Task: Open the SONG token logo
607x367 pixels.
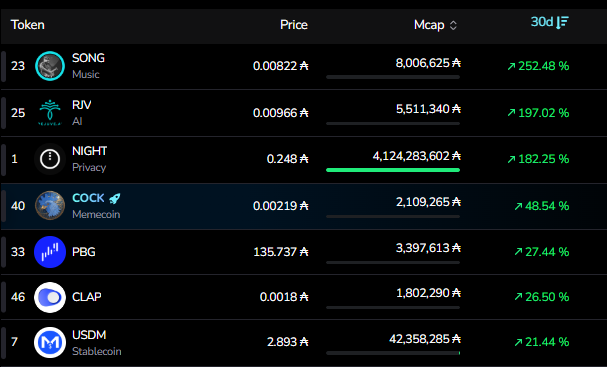Action: click(x=50, y=66)
